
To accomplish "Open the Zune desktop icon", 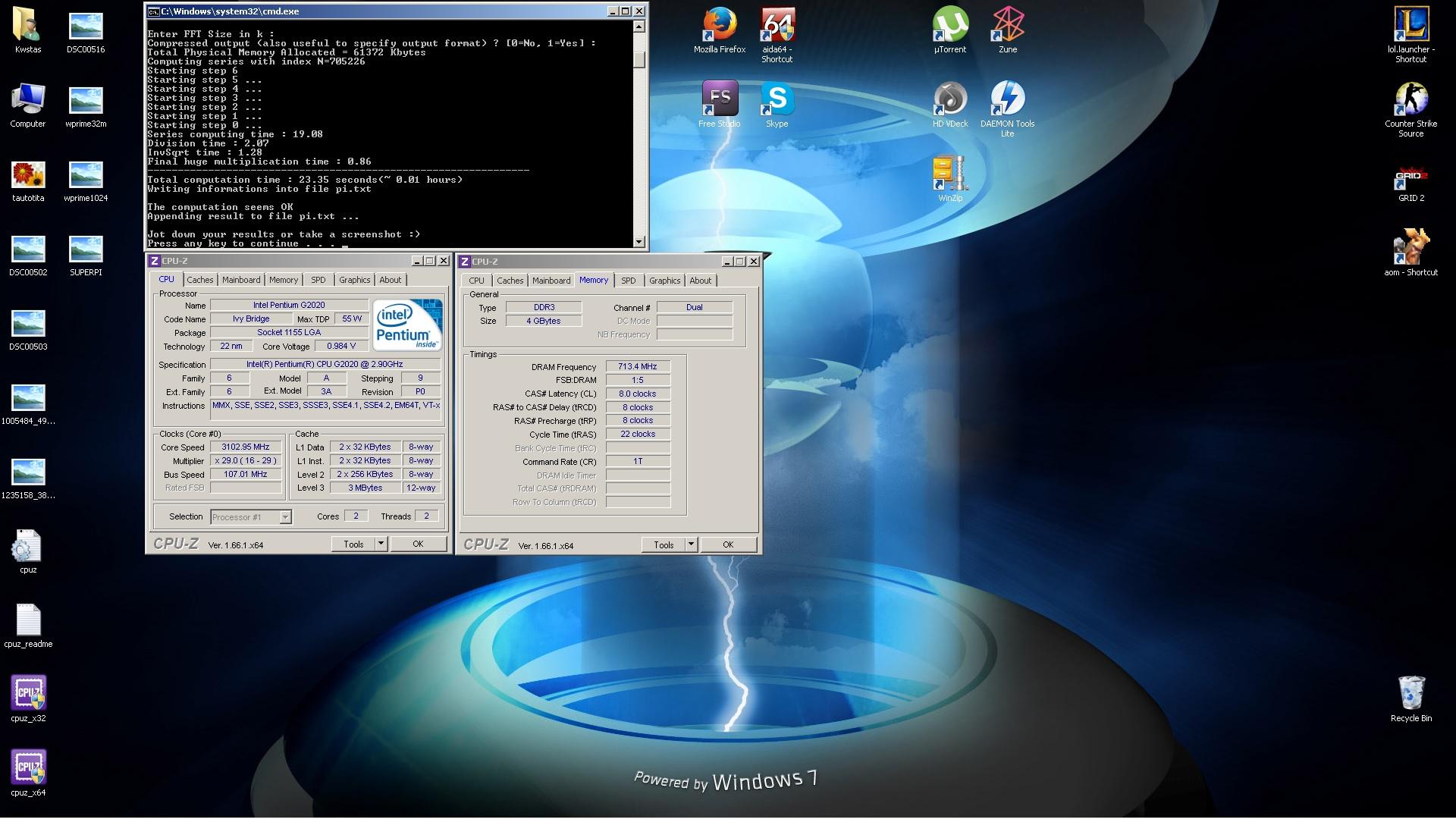I will [x=1008, y=30].
